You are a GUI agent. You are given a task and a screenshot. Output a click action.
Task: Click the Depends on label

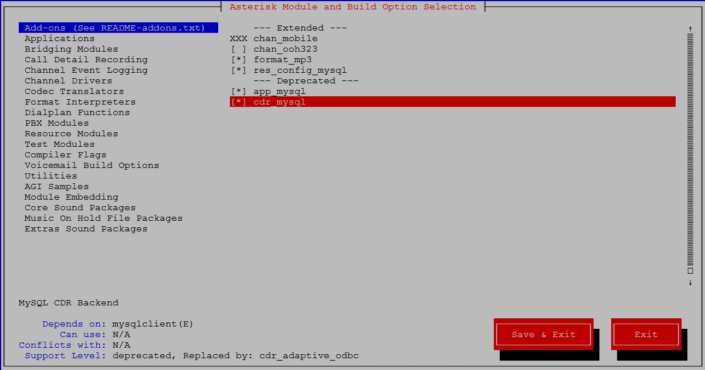74,324
